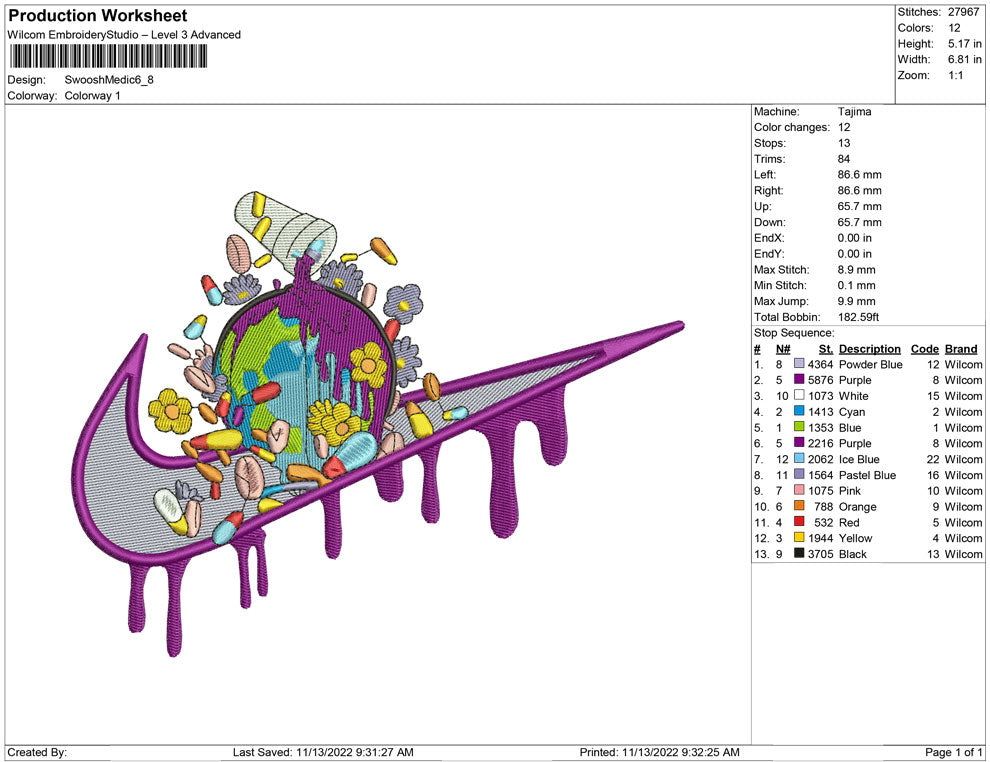Click the Color changes value '12'
The image size is (990, 762).
[844, 127]
